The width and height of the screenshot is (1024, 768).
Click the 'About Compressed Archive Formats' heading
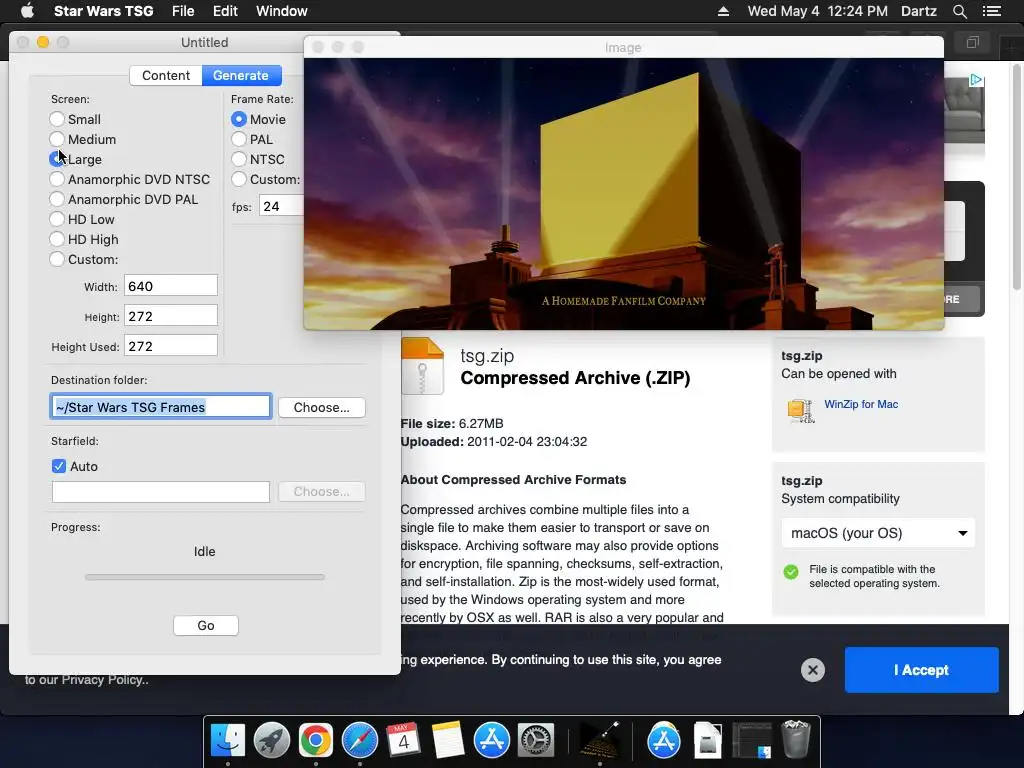(513, 480)
